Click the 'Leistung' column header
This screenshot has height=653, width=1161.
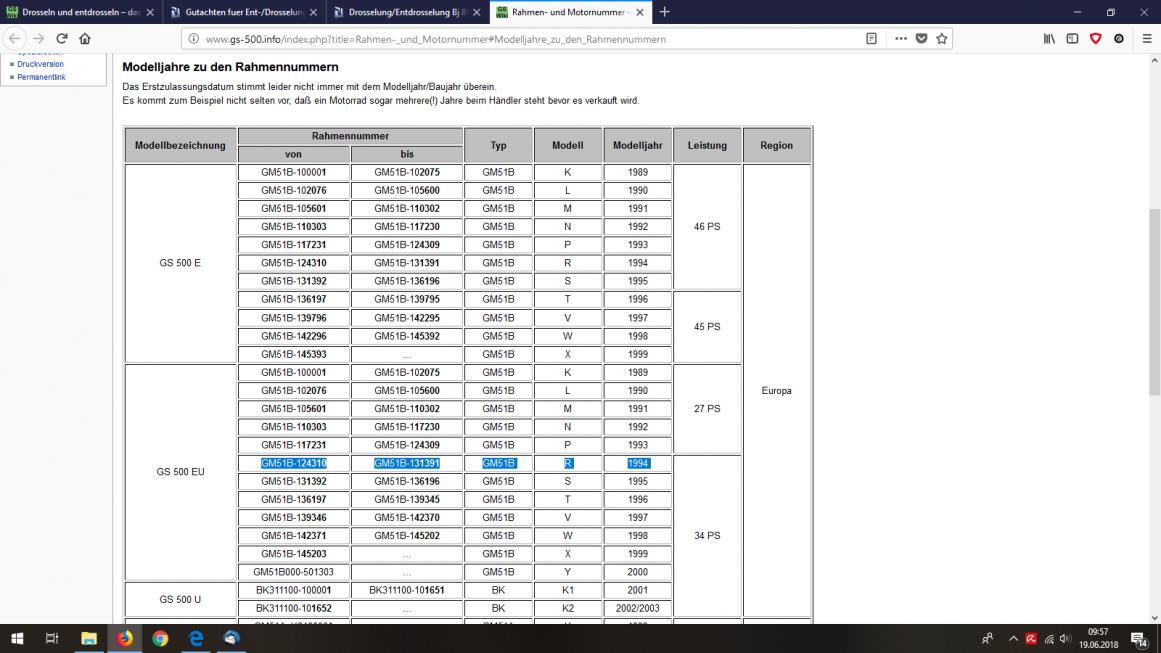(707, 145)
